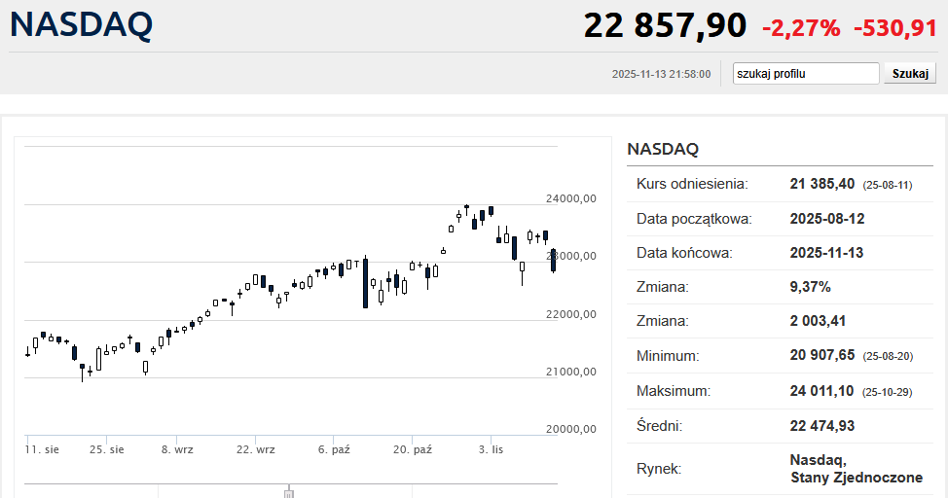Click the red -530,91 point change
948x498 pixels.
tap(895, 28)
